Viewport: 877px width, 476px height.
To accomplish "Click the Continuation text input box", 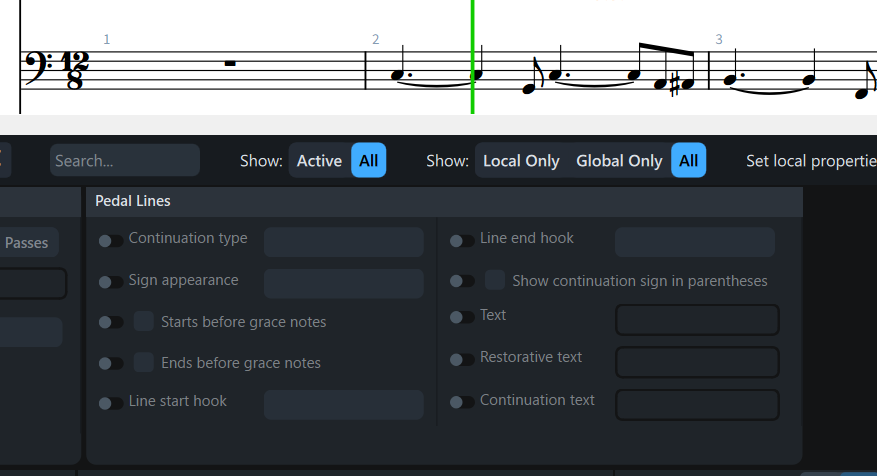I will pyautogui.click(x=697, y=404).
